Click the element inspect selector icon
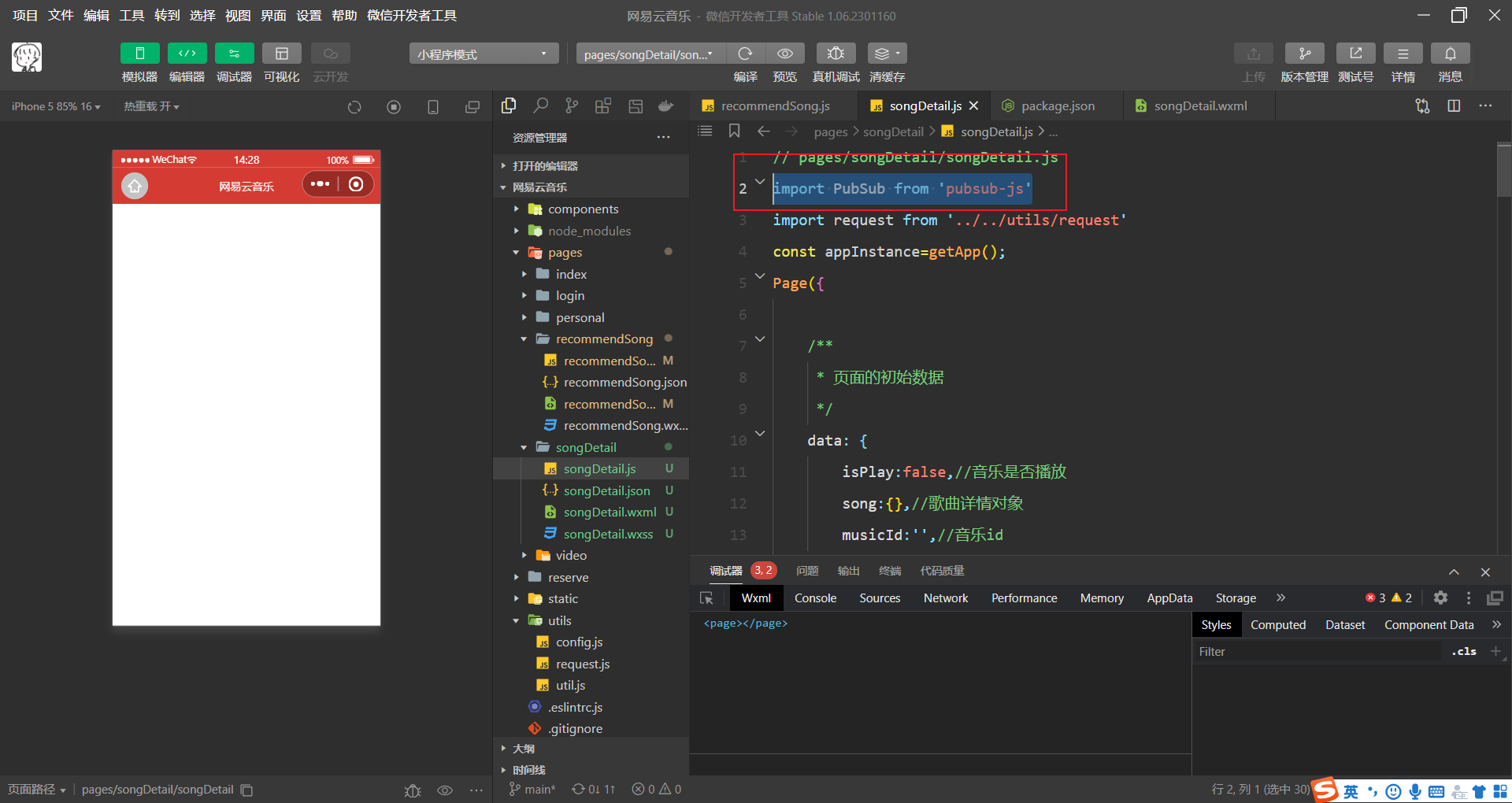The image size is (1512, 803). coord(706,598)
